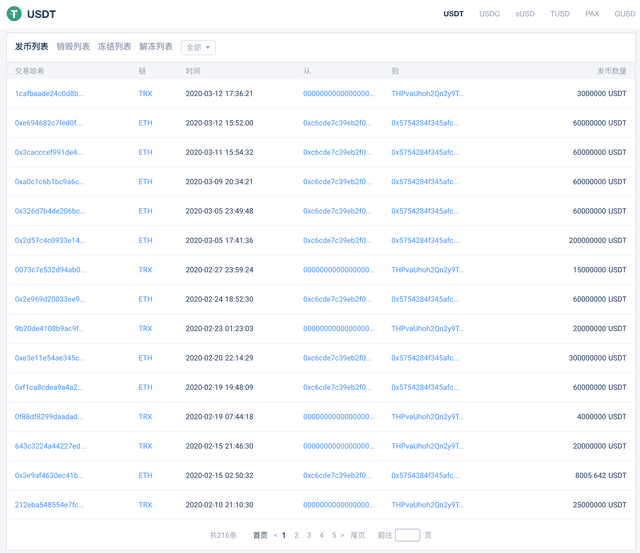Open the 销毁列表 tab
The image size is (640, 553).
coord(73,47)
